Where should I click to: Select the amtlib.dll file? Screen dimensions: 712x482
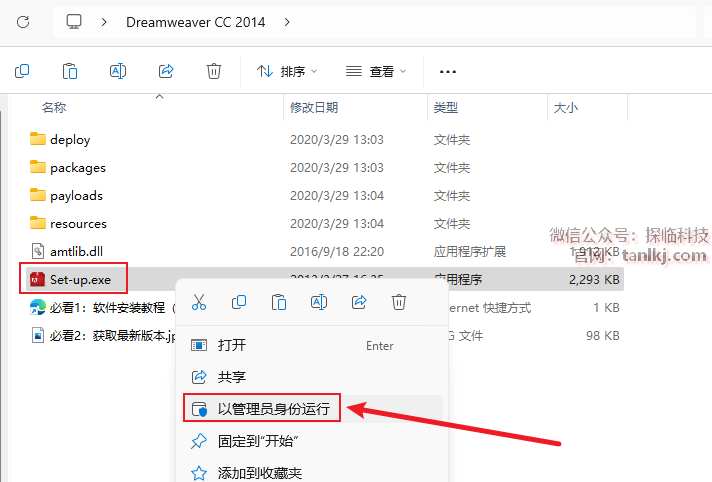[x=76, y=252]
